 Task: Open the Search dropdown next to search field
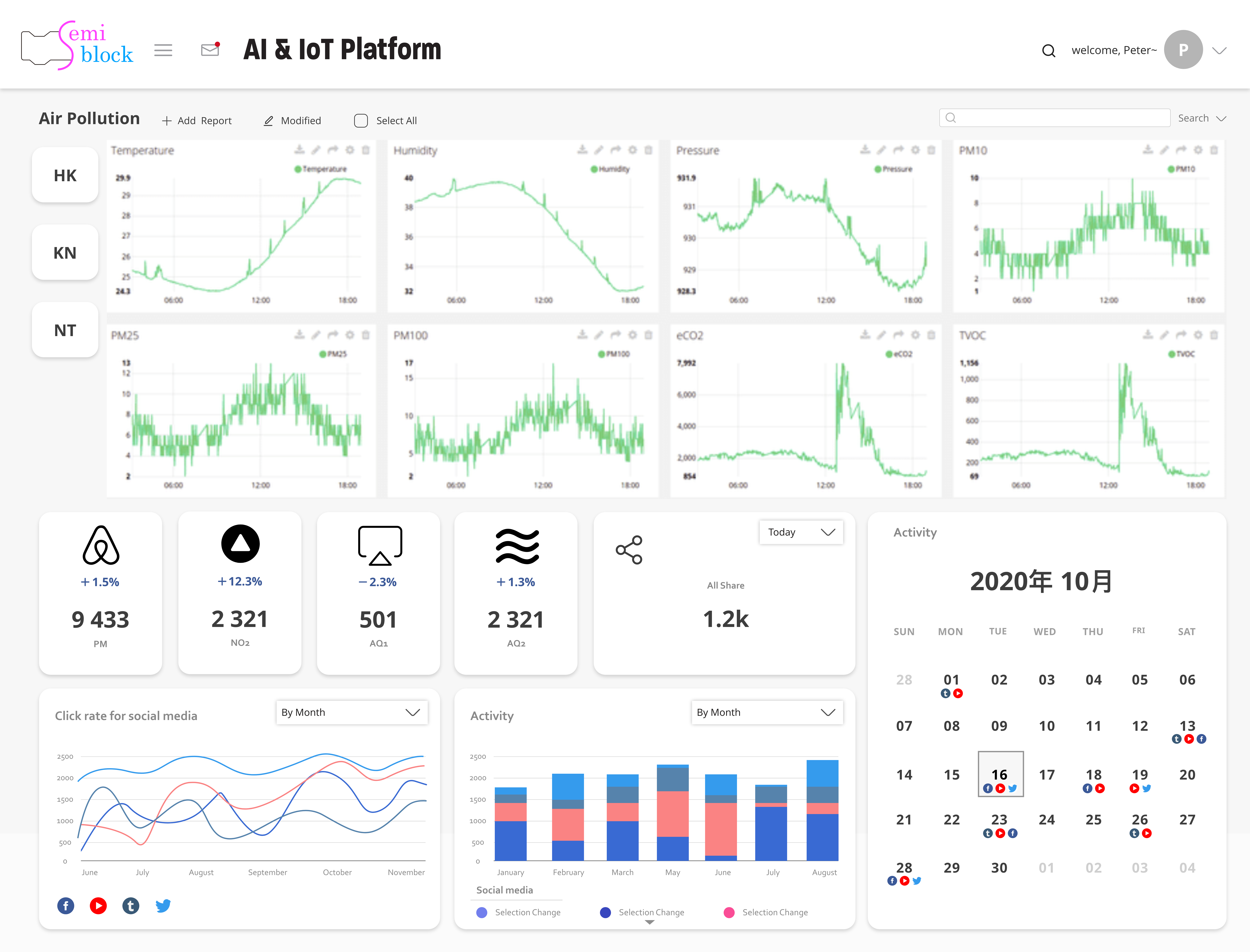[x=1202, y=118]
